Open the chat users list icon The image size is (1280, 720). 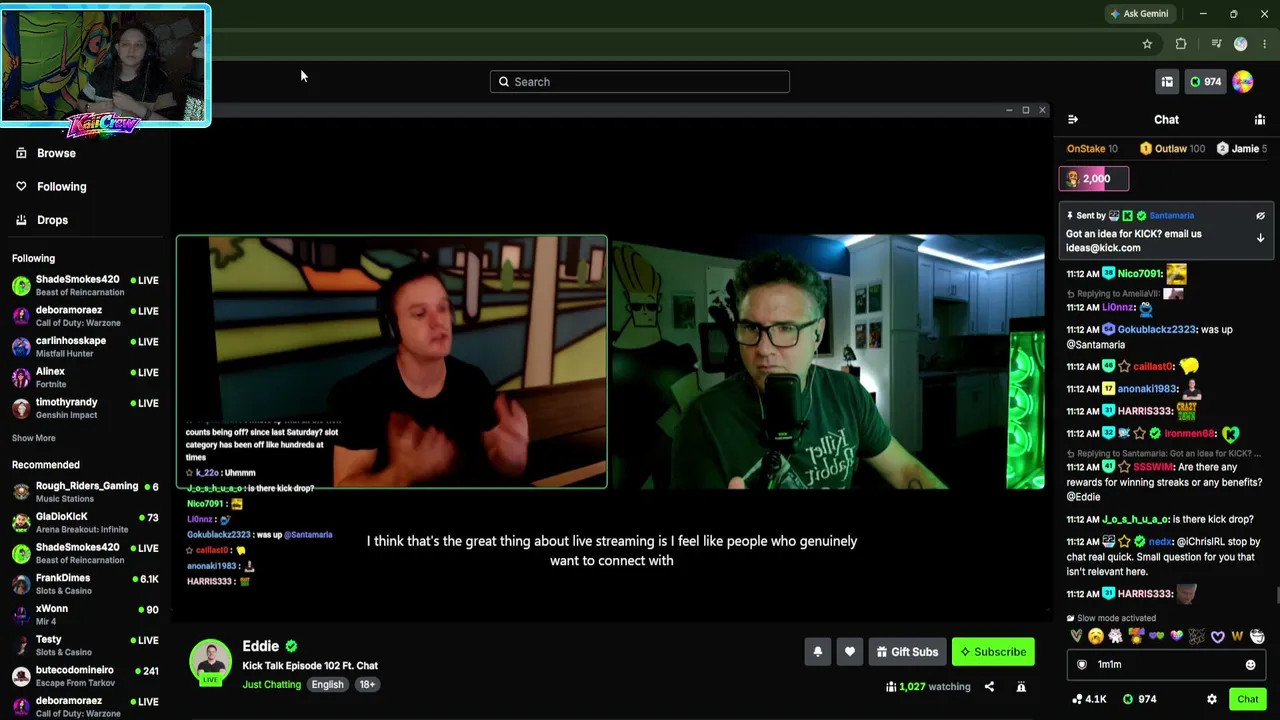point(1259,120)
